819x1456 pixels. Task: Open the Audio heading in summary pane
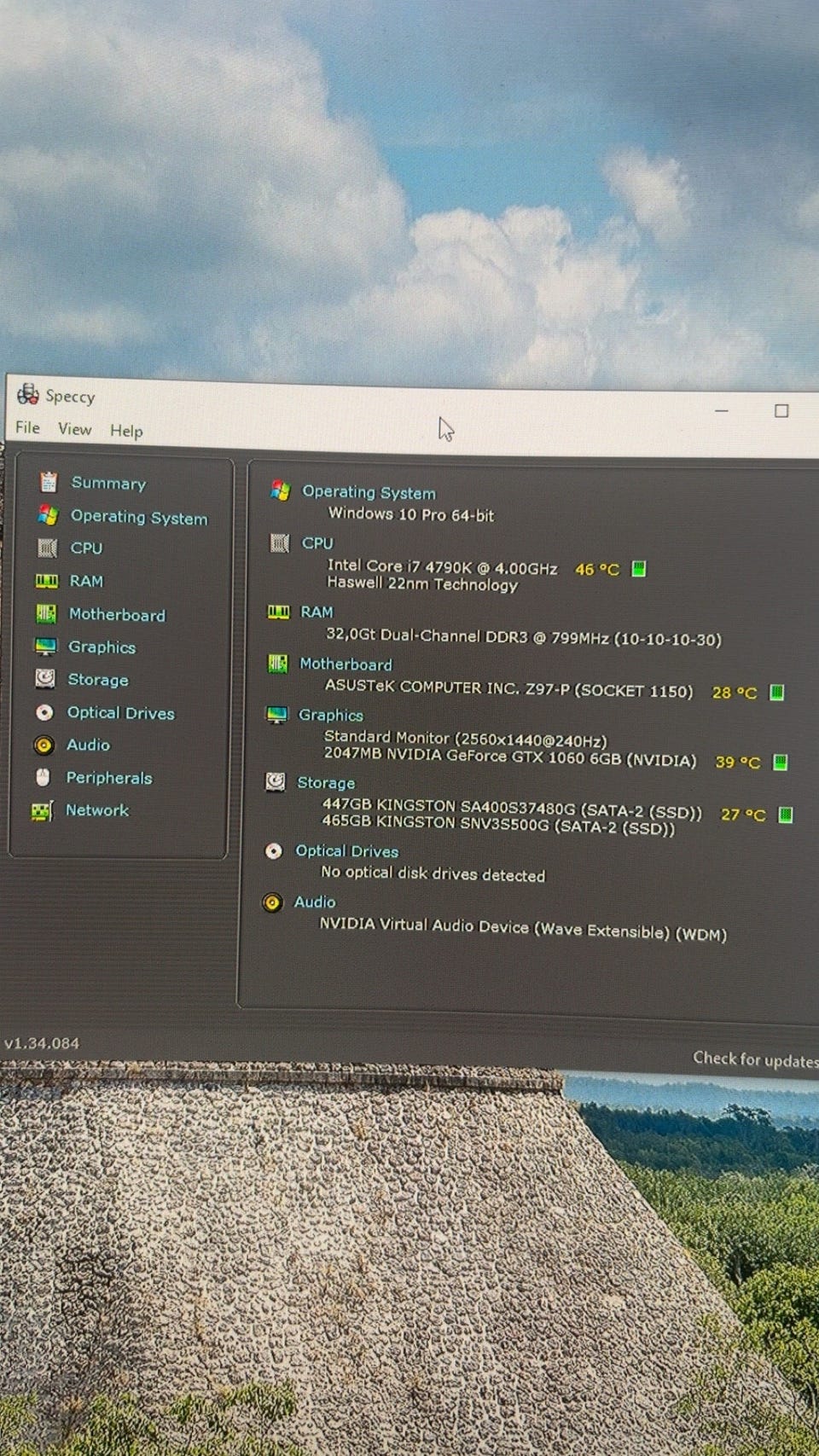pos(315,902)
